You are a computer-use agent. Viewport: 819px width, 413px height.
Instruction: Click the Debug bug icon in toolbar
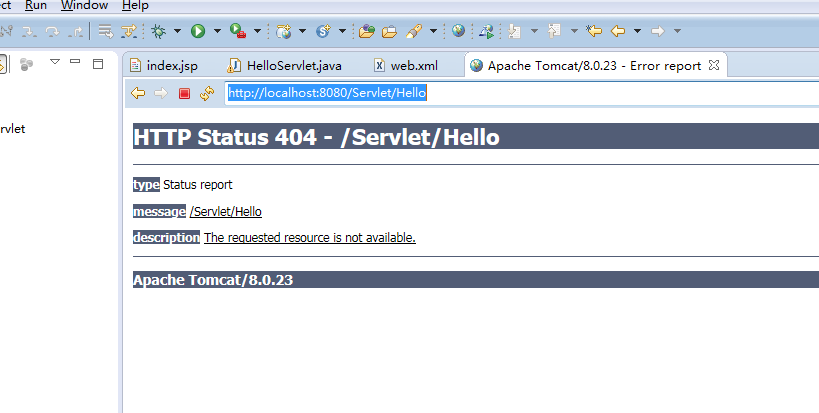click(158, 31)
